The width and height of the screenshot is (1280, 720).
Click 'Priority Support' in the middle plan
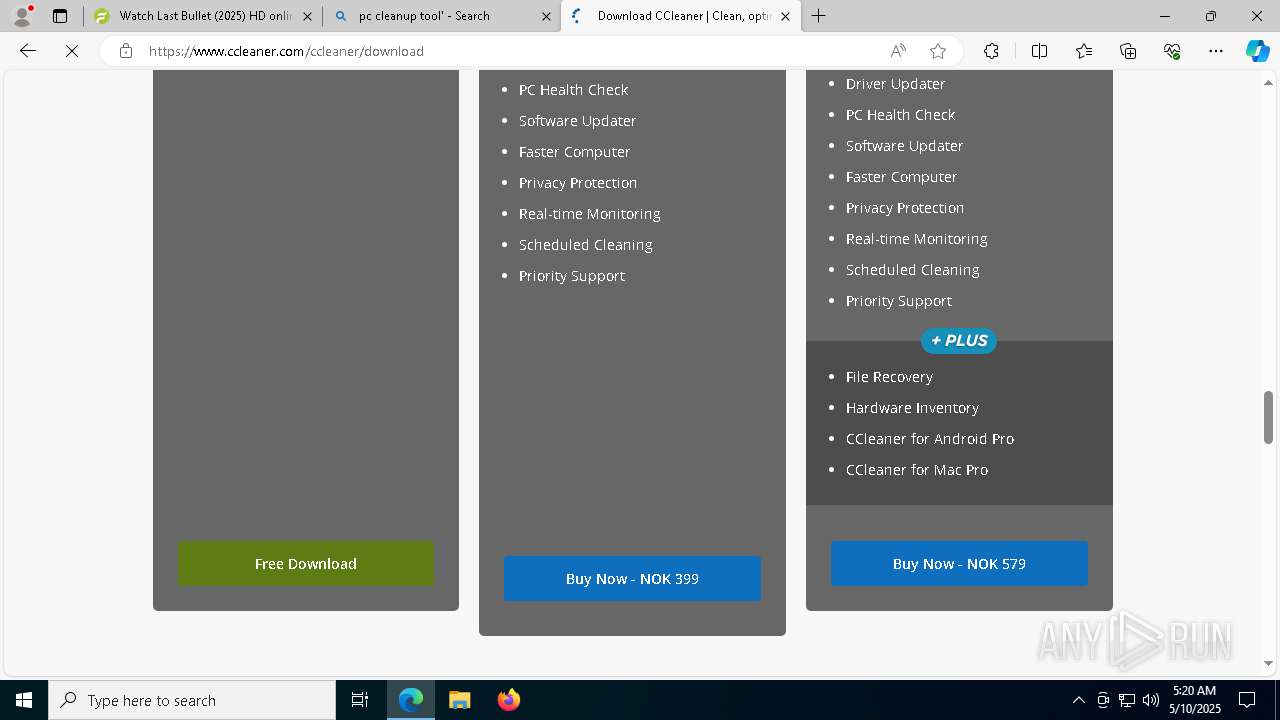pyautogui.click(x=572, y=276)
